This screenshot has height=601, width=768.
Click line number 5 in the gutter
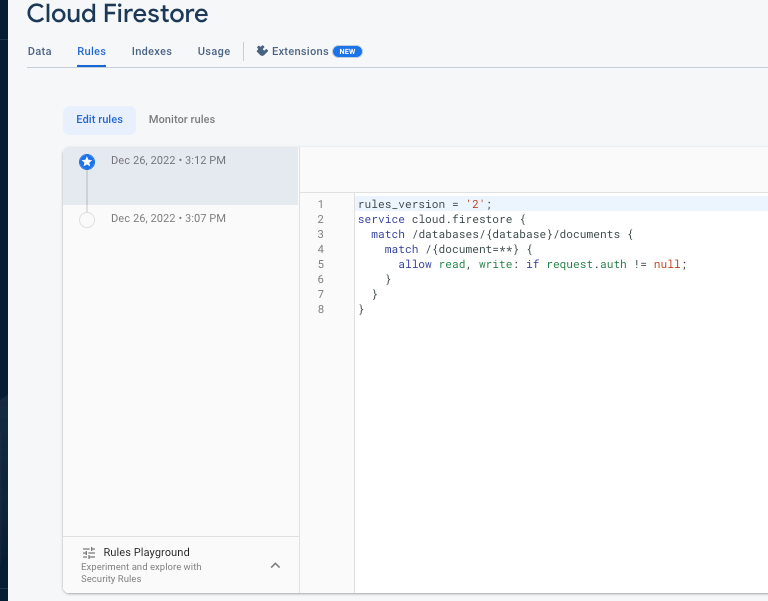(x=320, y=264)
